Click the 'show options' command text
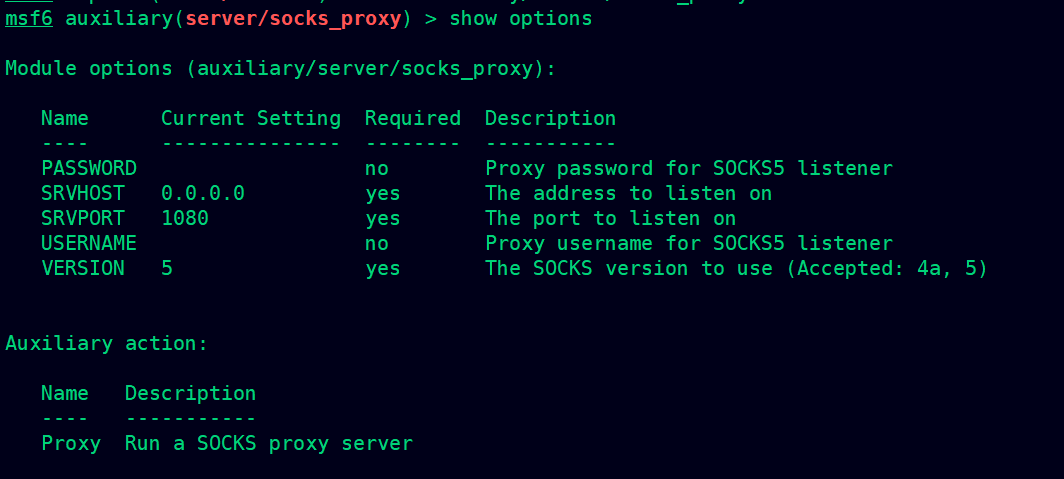Image resolution: width=1064 pixels, height=479 pixels. 520,19
